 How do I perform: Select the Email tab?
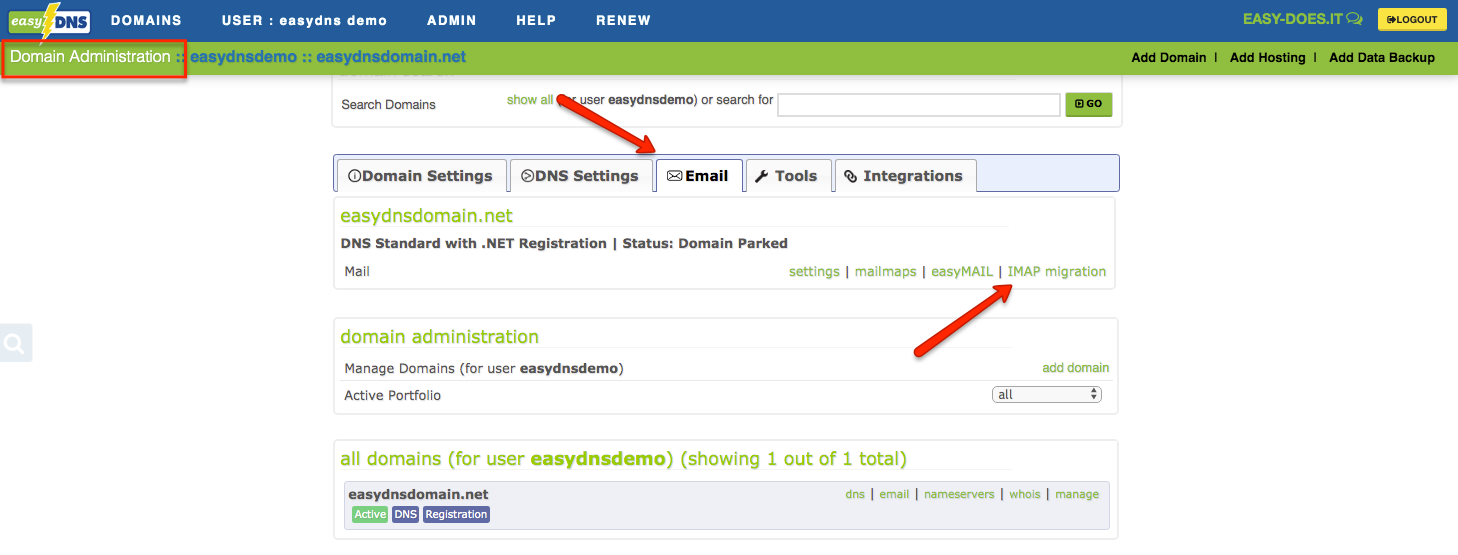698,176
